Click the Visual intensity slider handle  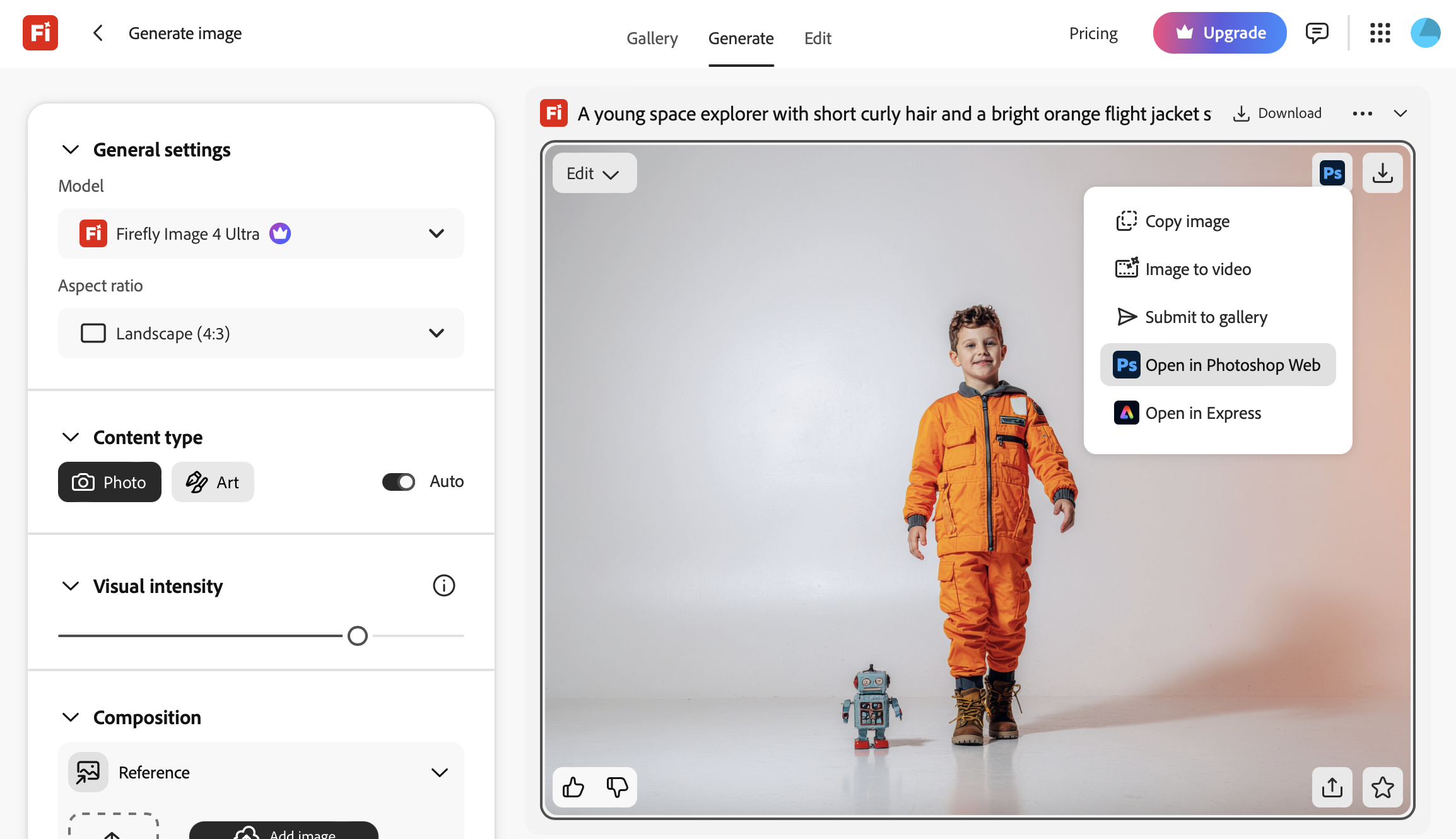[358, 636]
